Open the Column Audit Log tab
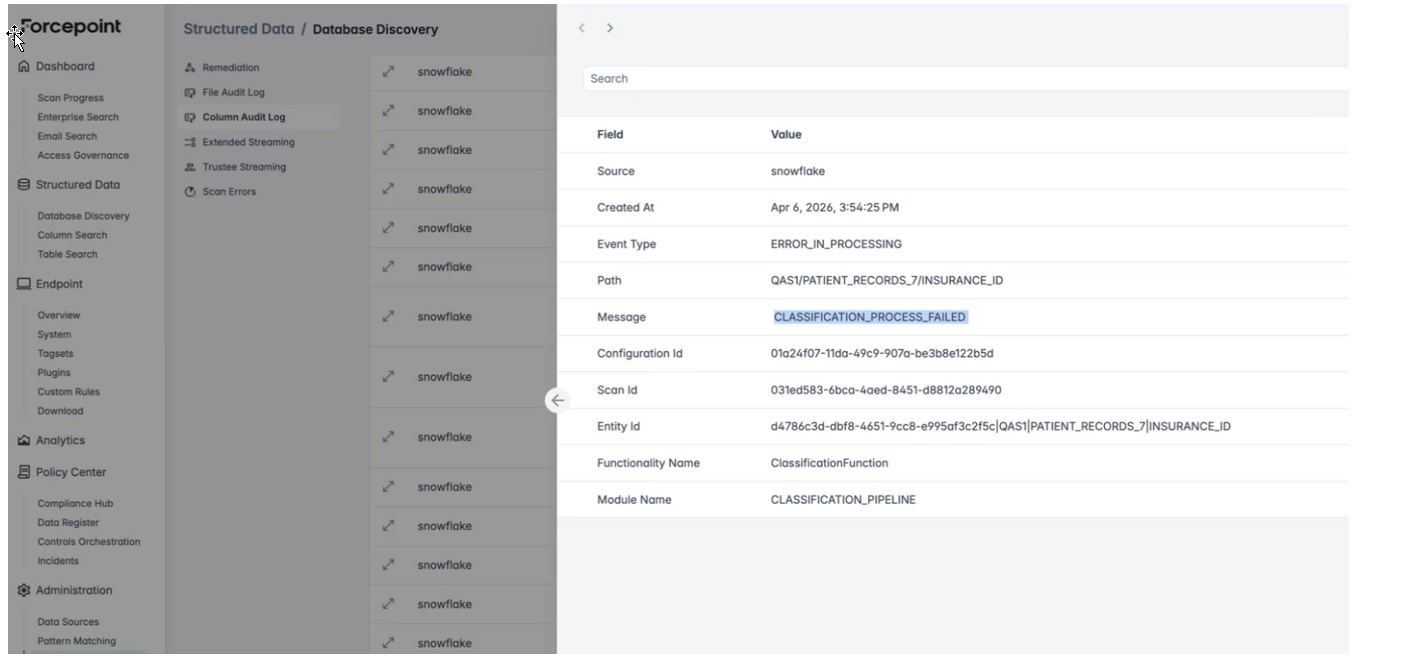This screenshot has width=1410, height=660. pos(243,117)
